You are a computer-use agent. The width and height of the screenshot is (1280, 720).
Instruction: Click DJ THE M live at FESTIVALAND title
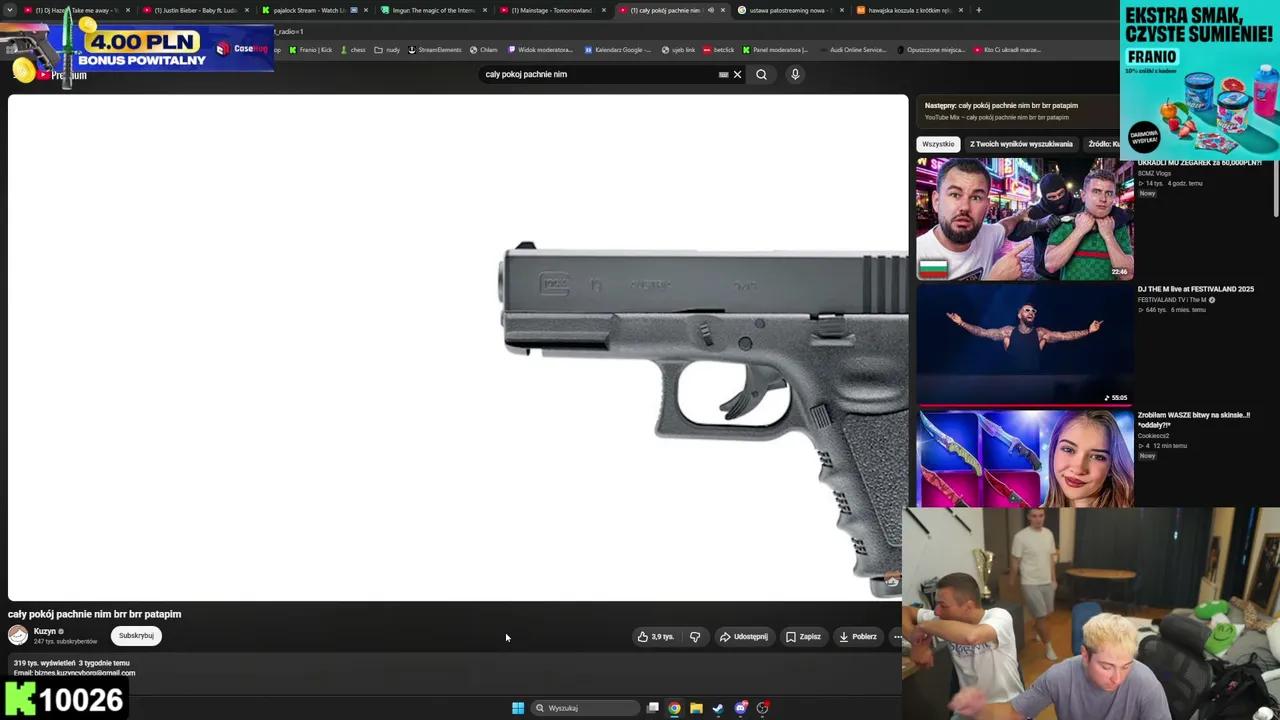click(1195, 289)
